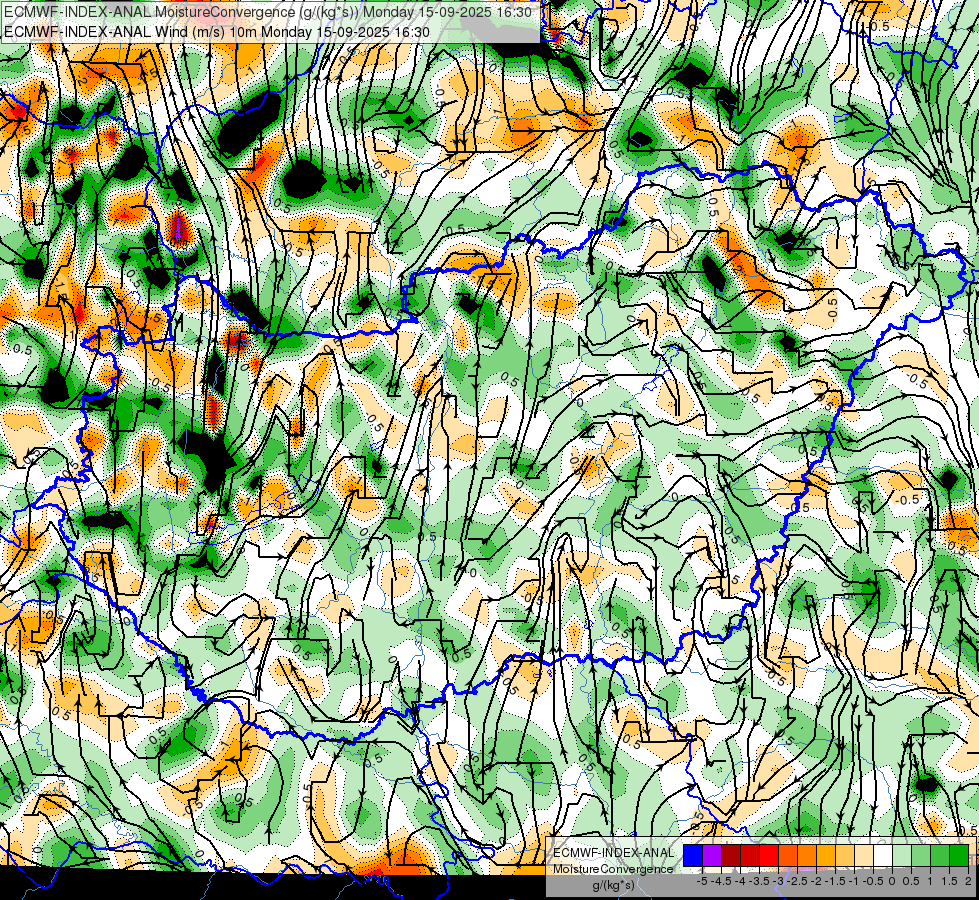
Task: Pick the light green swatch between 0.5 and 1
Action: (921, 856)
